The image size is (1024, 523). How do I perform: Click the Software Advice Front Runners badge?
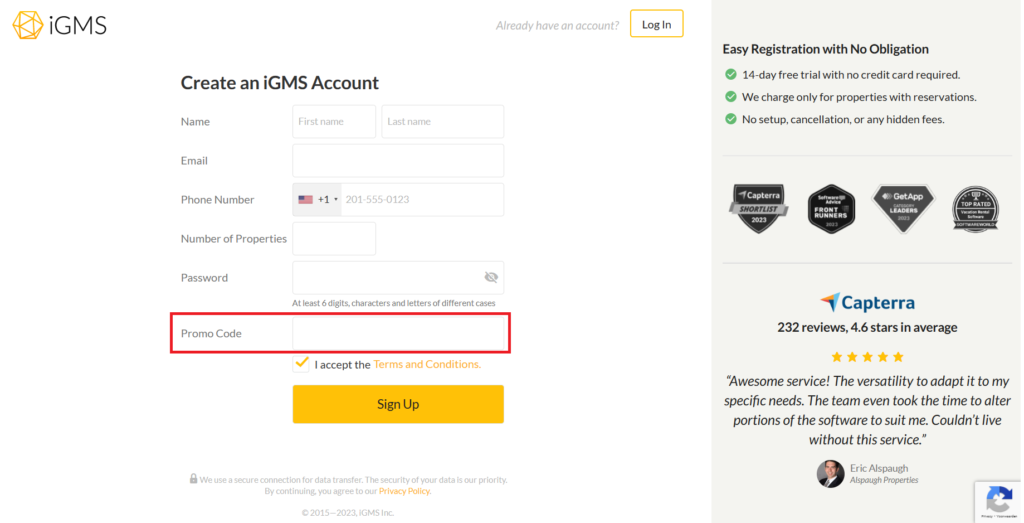831,208
